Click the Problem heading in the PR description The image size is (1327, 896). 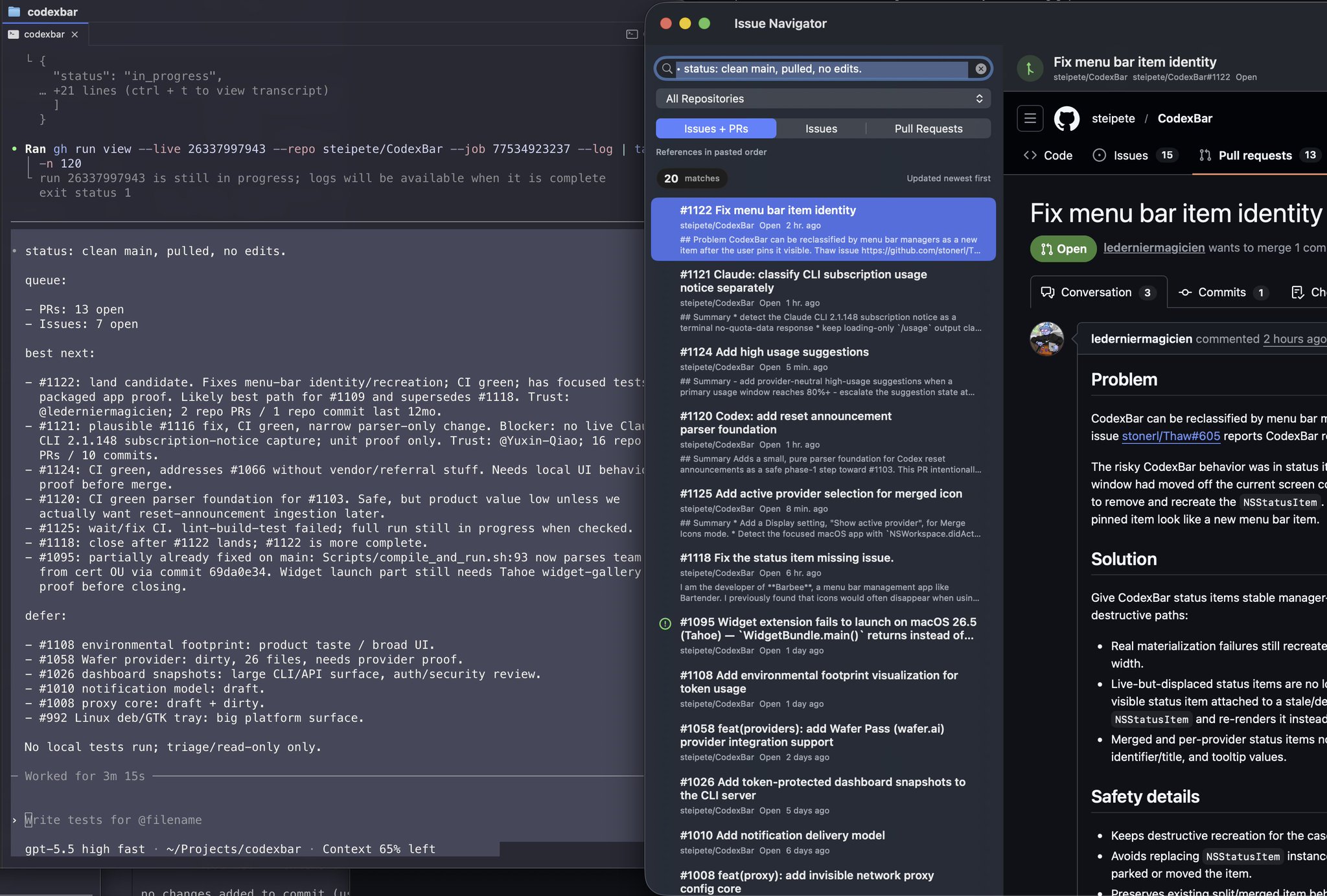(1124, 380)
